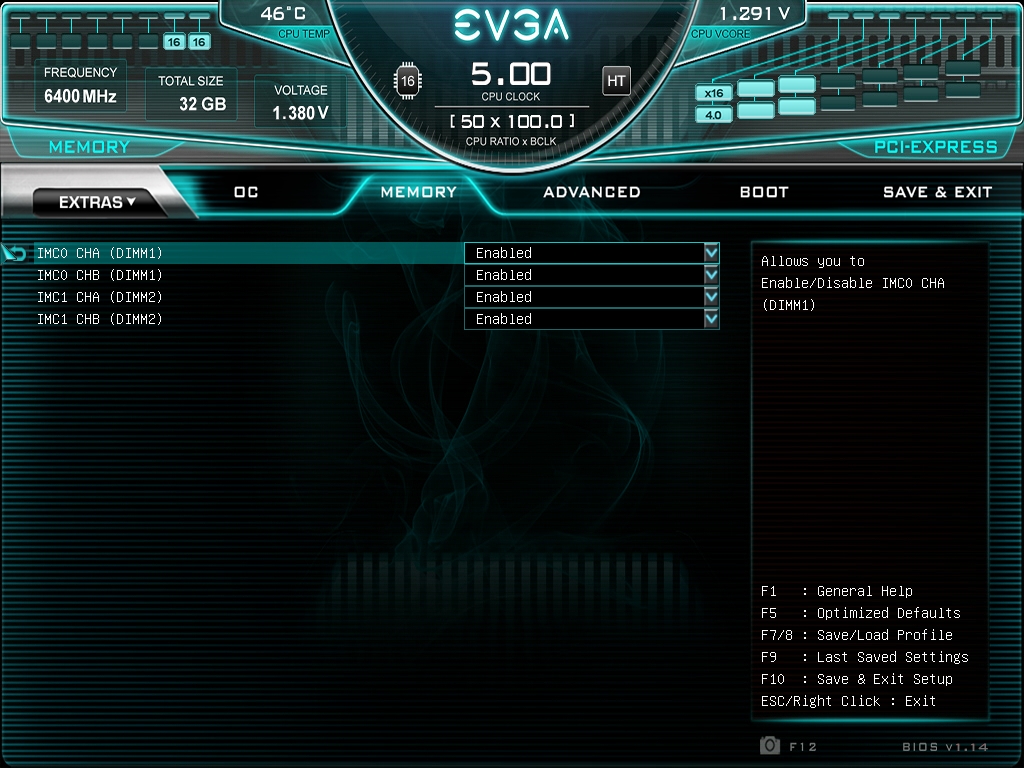Open the SAVE & EXIT tab

click(937, 192)
